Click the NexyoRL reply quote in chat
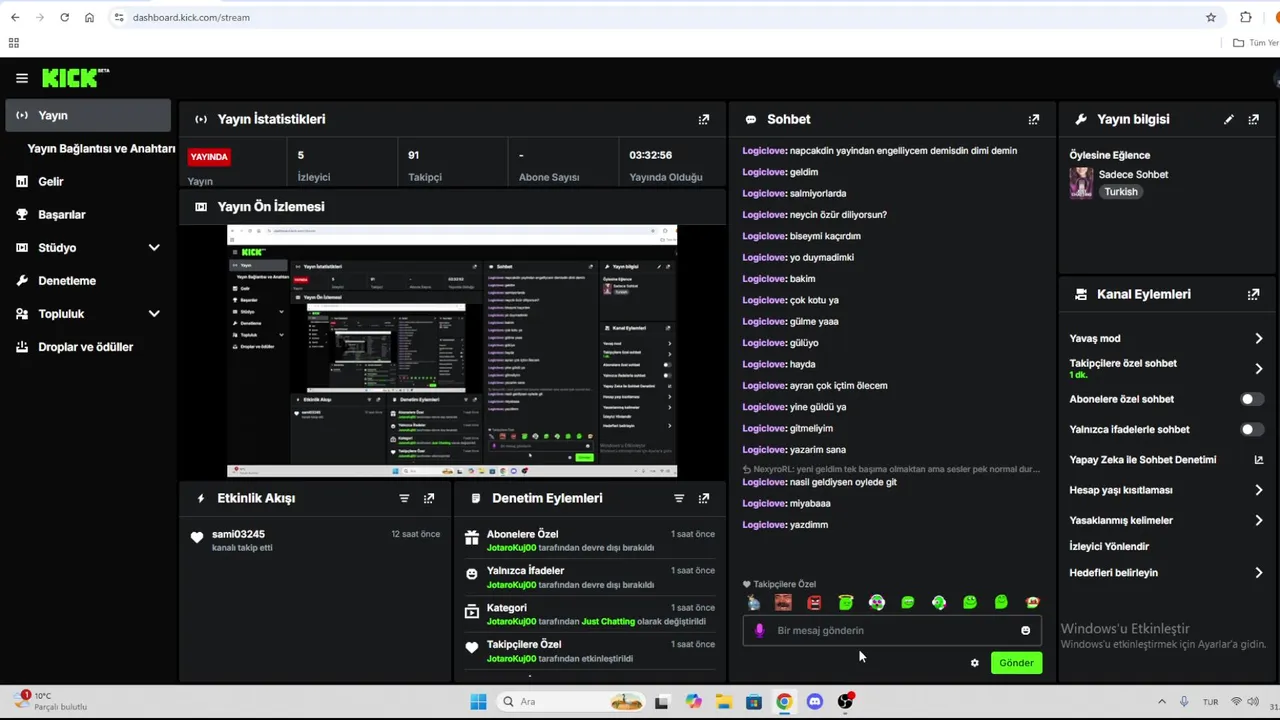1280x720 pixels. pos(891,469)
